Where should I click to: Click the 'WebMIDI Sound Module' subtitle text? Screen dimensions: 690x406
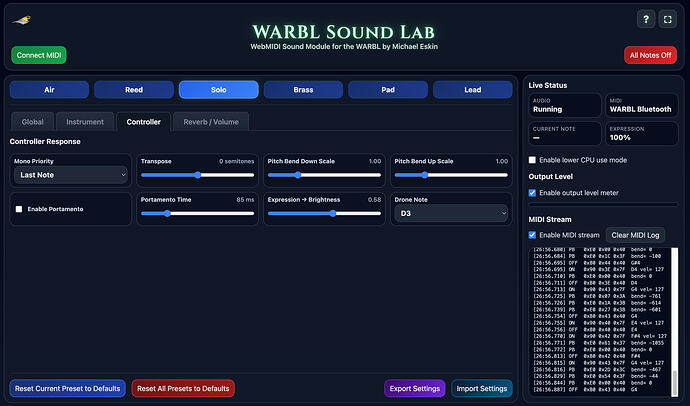(x=344, y=47)
